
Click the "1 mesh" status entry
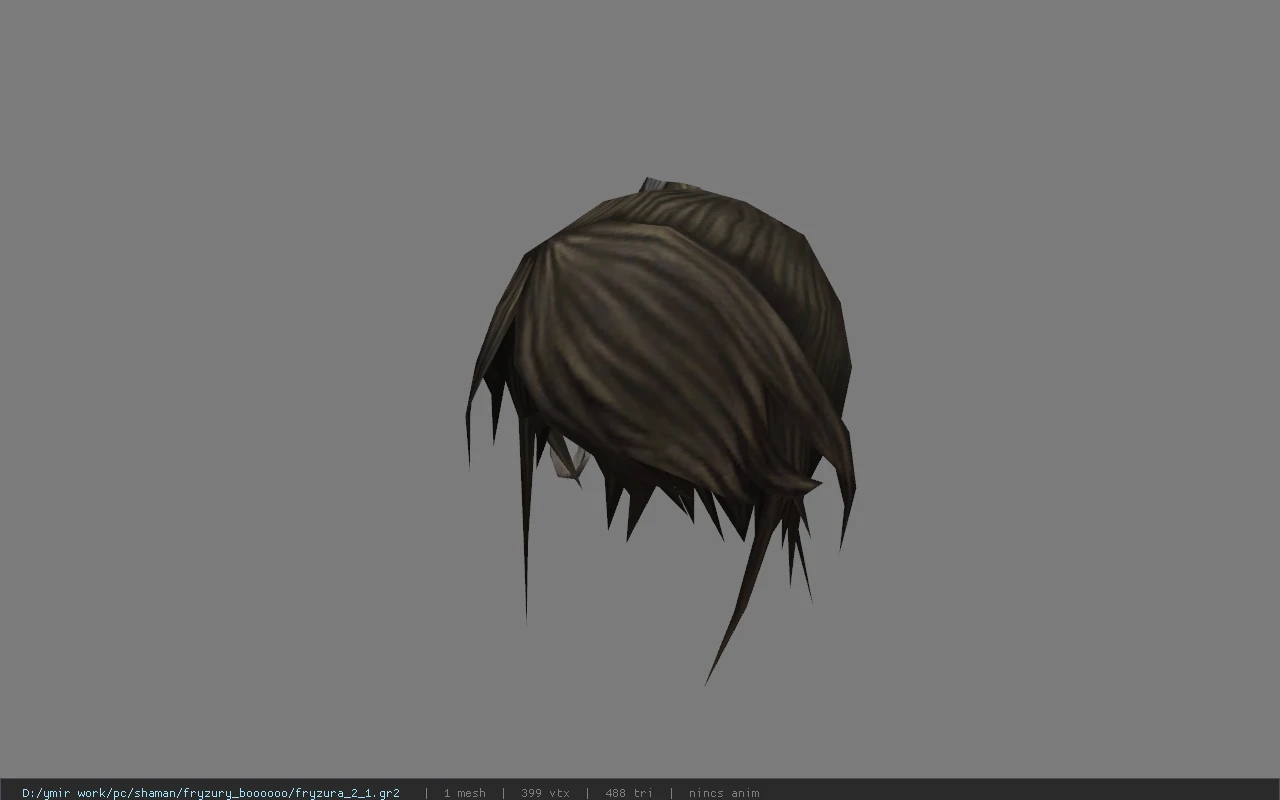[x=465, y=793]
